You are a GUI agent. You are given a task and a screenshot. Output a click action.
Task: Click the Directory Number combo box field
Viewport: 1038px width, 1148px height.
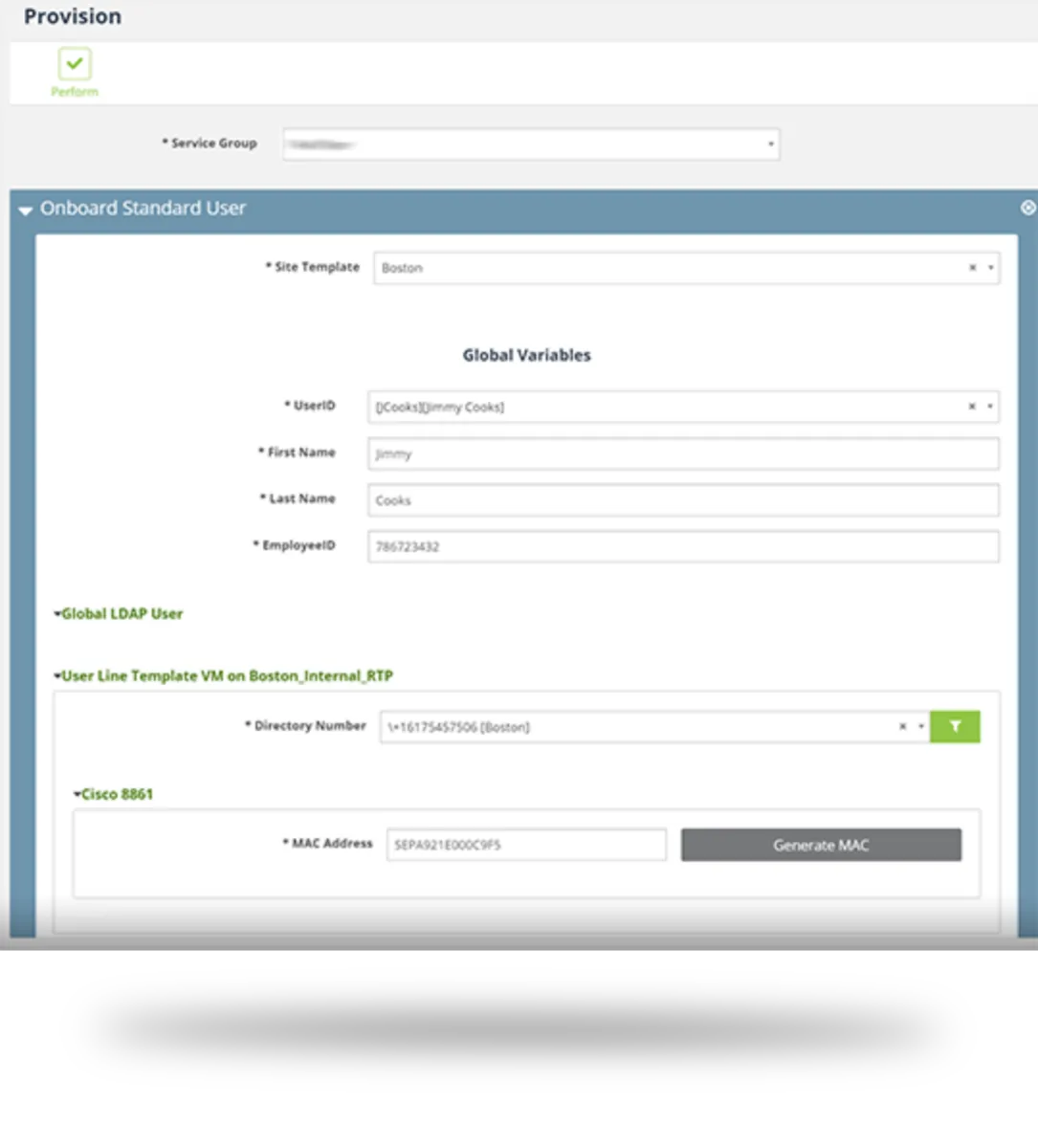point(654,727)
